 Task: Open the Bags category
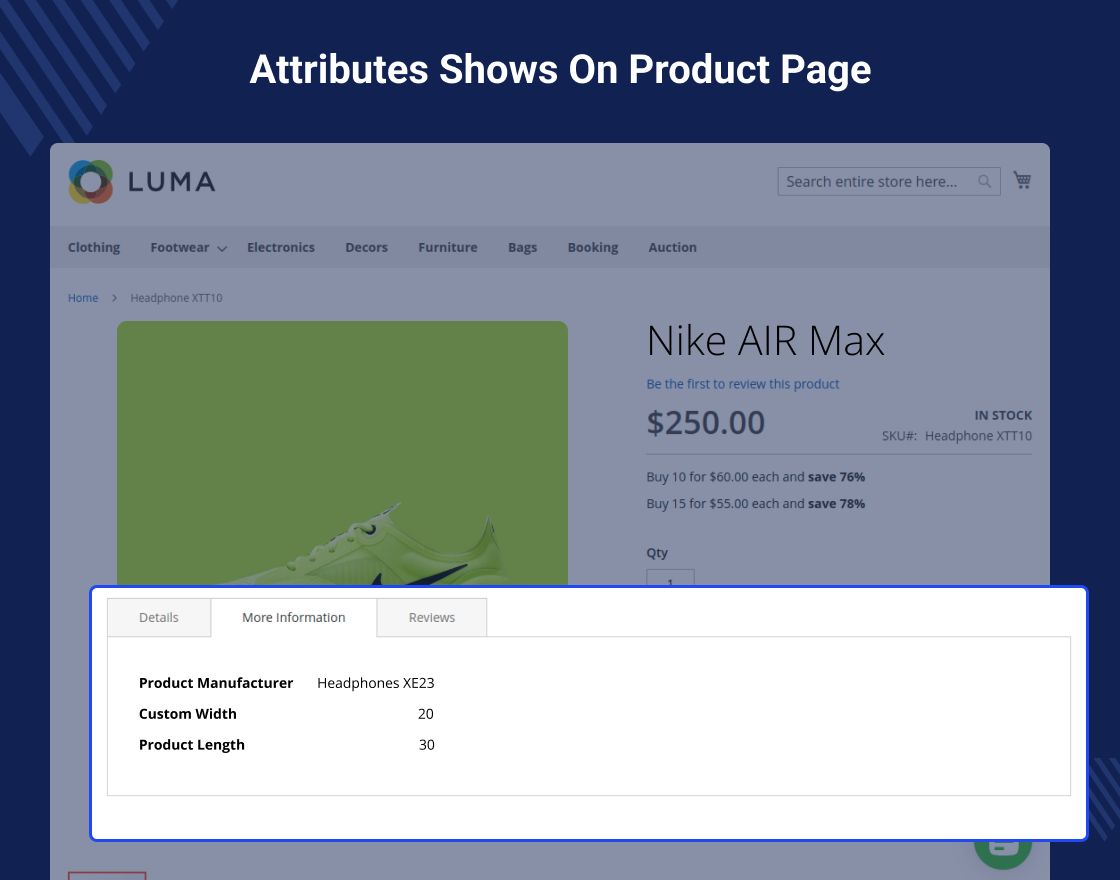click(522, 247)
